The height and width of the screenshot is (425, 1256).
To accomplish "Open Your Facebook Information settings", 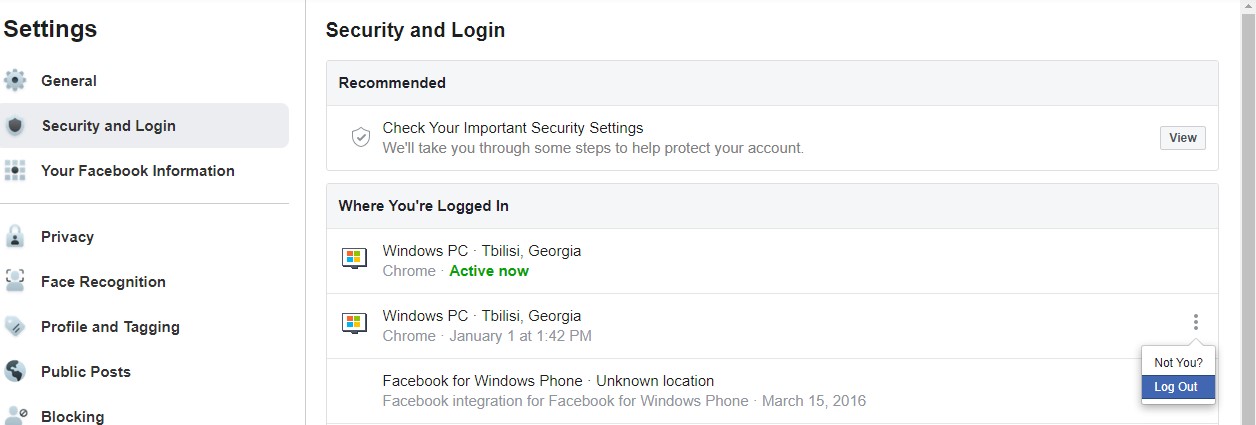I will click(138, 171).
